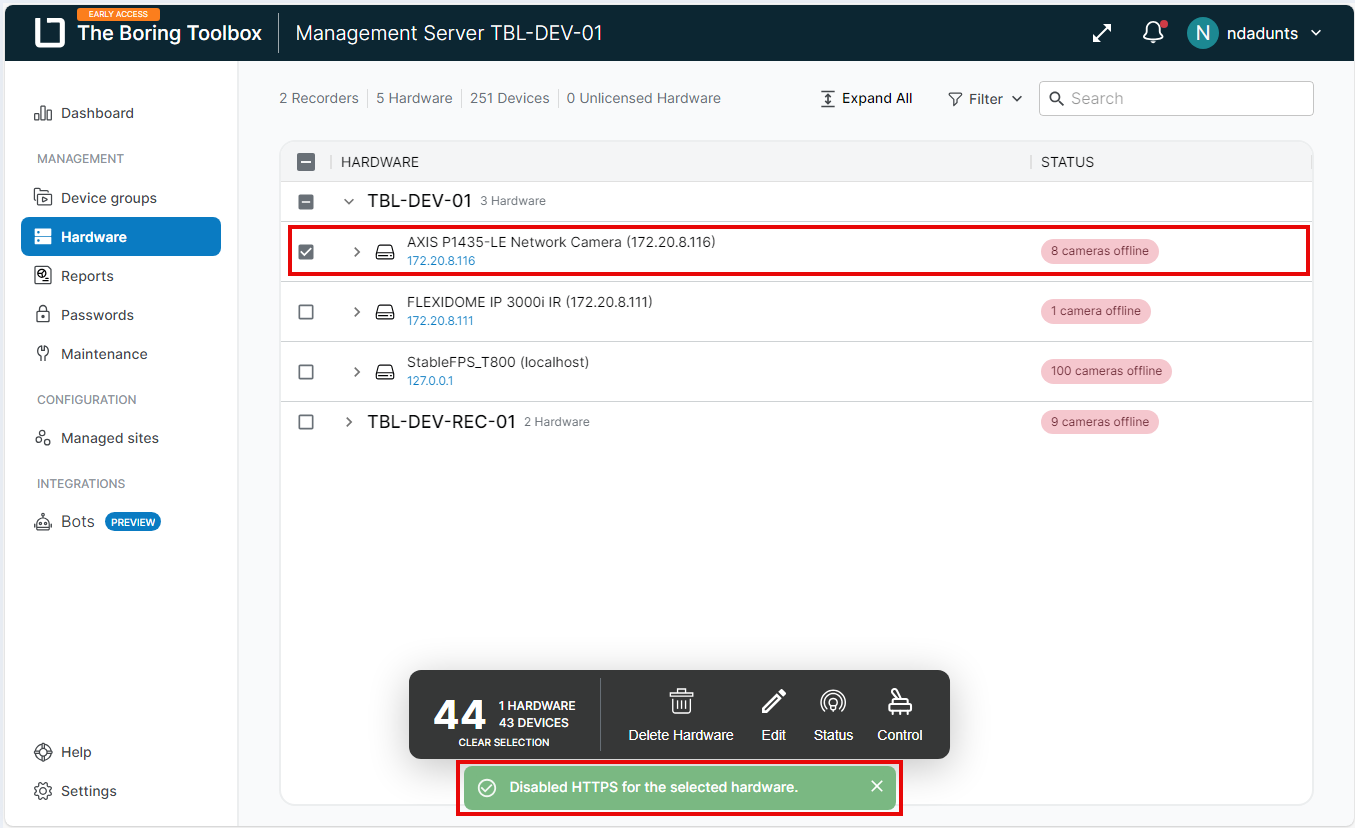Collapse the TBL-DEV-01 recorder group
The width and height of the screenshot is (1355, 828).
tap(349, 201)
